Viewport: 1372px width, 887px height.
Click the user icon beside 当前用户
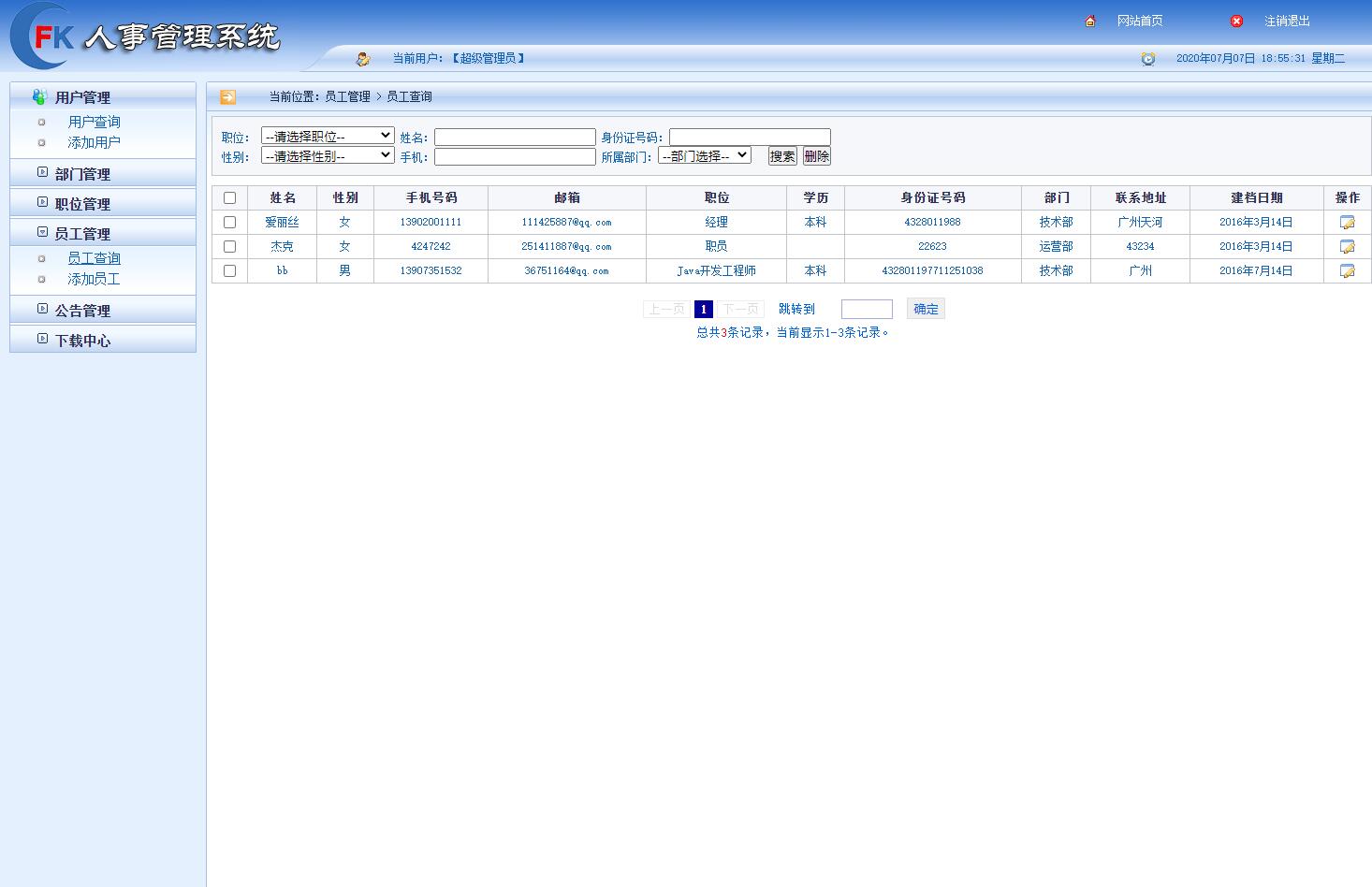pyautogui.click(x=363, y=57)
